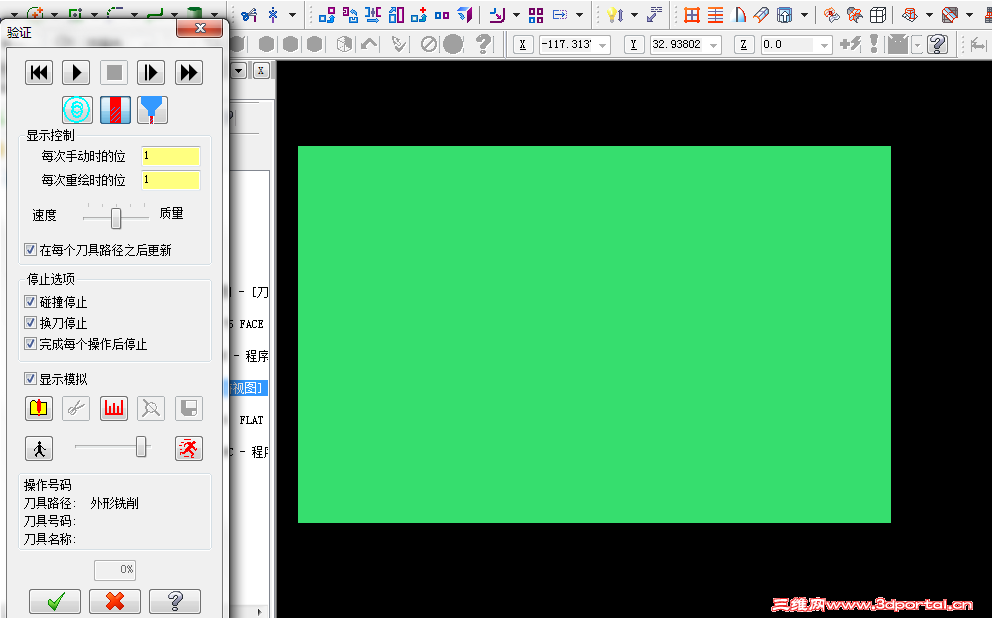Select the turbo mode icon with cyan circle
The width and height of the screenshot is (992, 618).
(x=77, y=110)
